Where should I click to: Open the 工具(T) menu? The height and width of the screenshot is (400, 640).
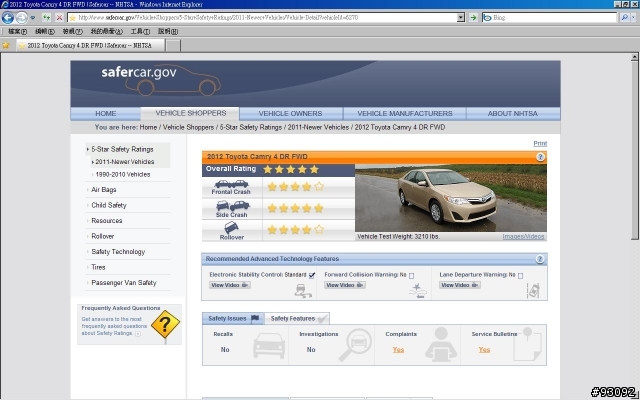(x=140, y=31)
